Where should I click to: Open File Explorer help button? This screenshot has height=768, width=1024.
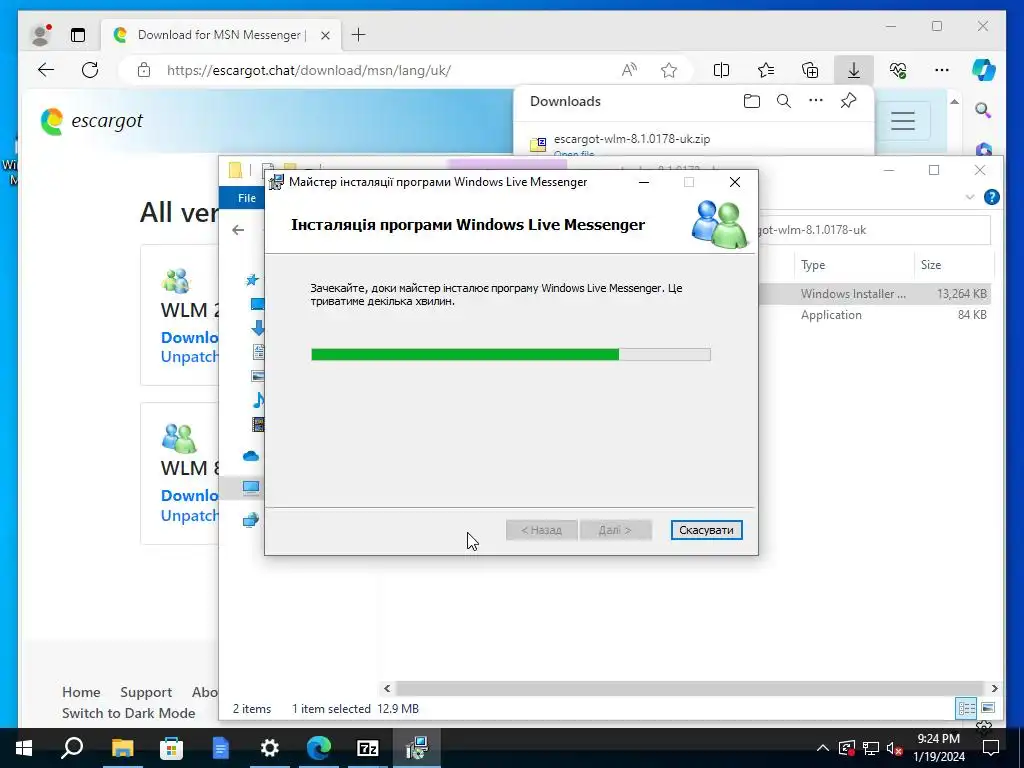click(x=991, y=197)
